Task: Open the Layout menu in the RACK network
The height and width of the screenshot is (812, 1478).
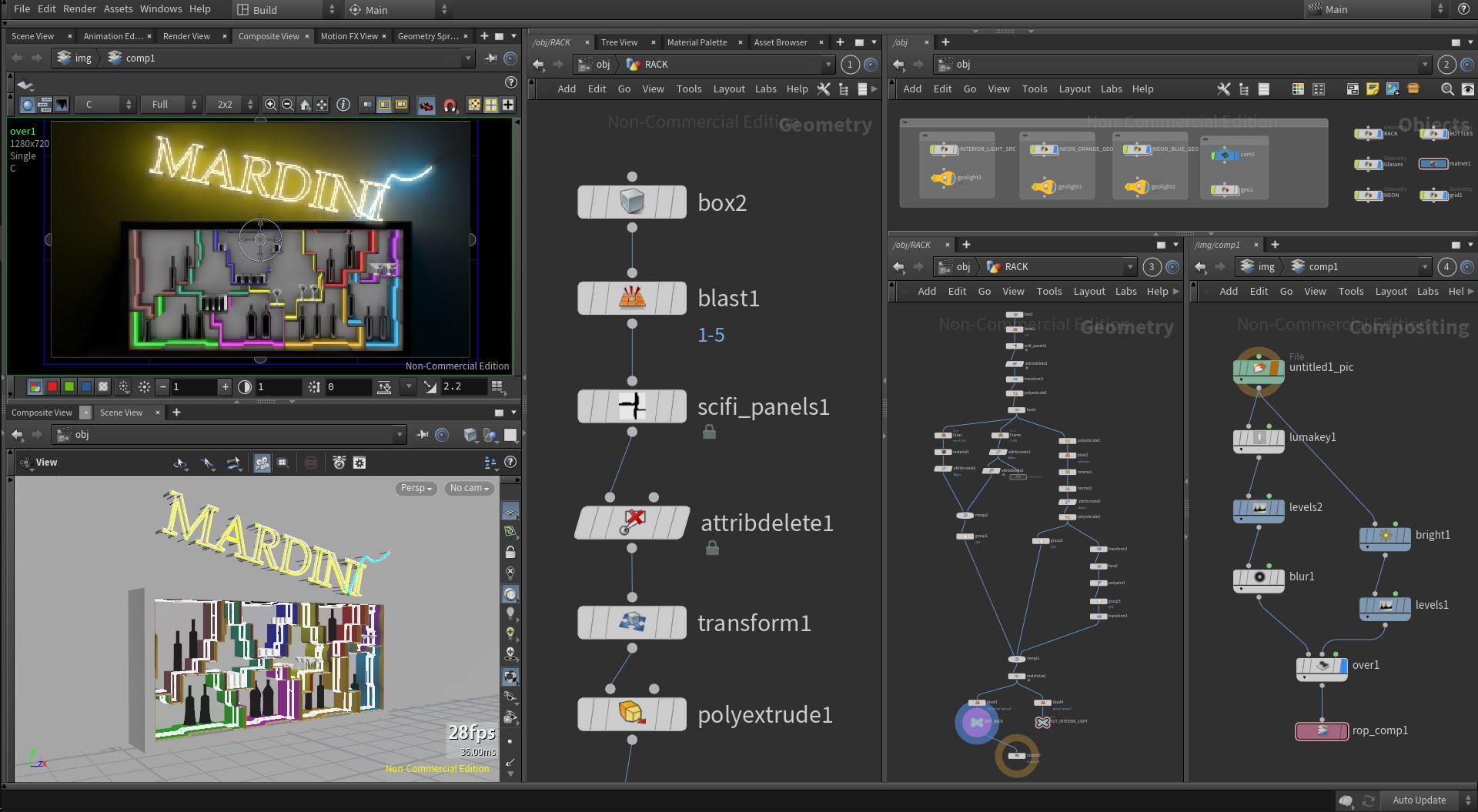Action: coord(728,89)
